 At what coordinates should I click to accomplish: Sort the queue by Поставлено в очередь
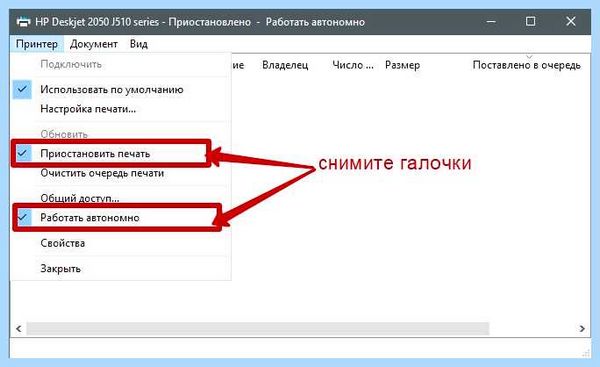(x=527, y=65)
